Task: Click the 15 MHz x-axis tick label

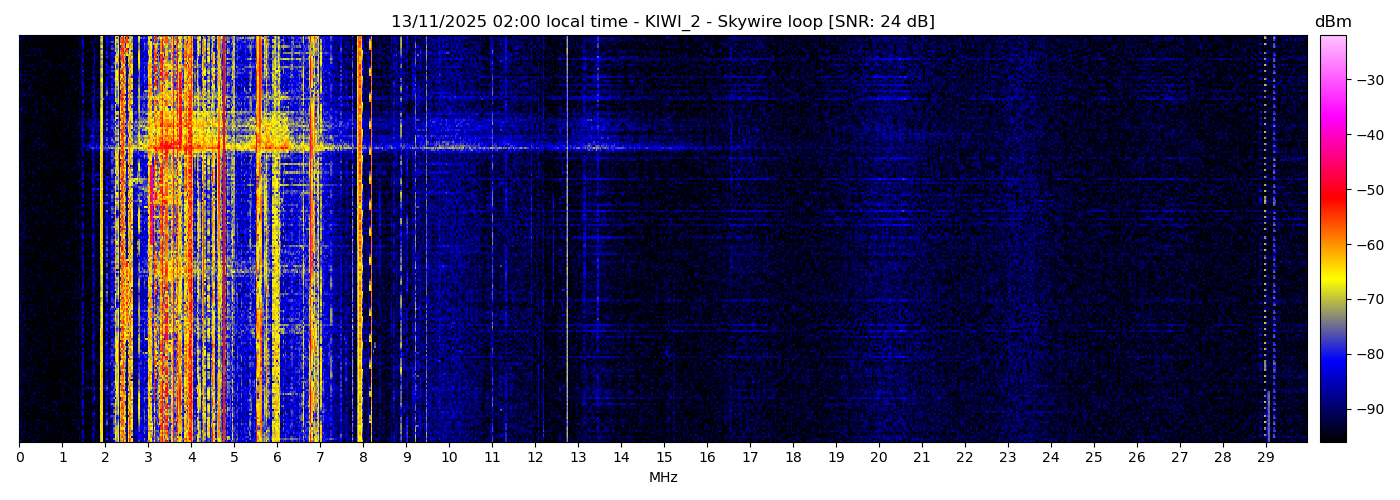Action: pyautogui.click(x=664, y=458)
